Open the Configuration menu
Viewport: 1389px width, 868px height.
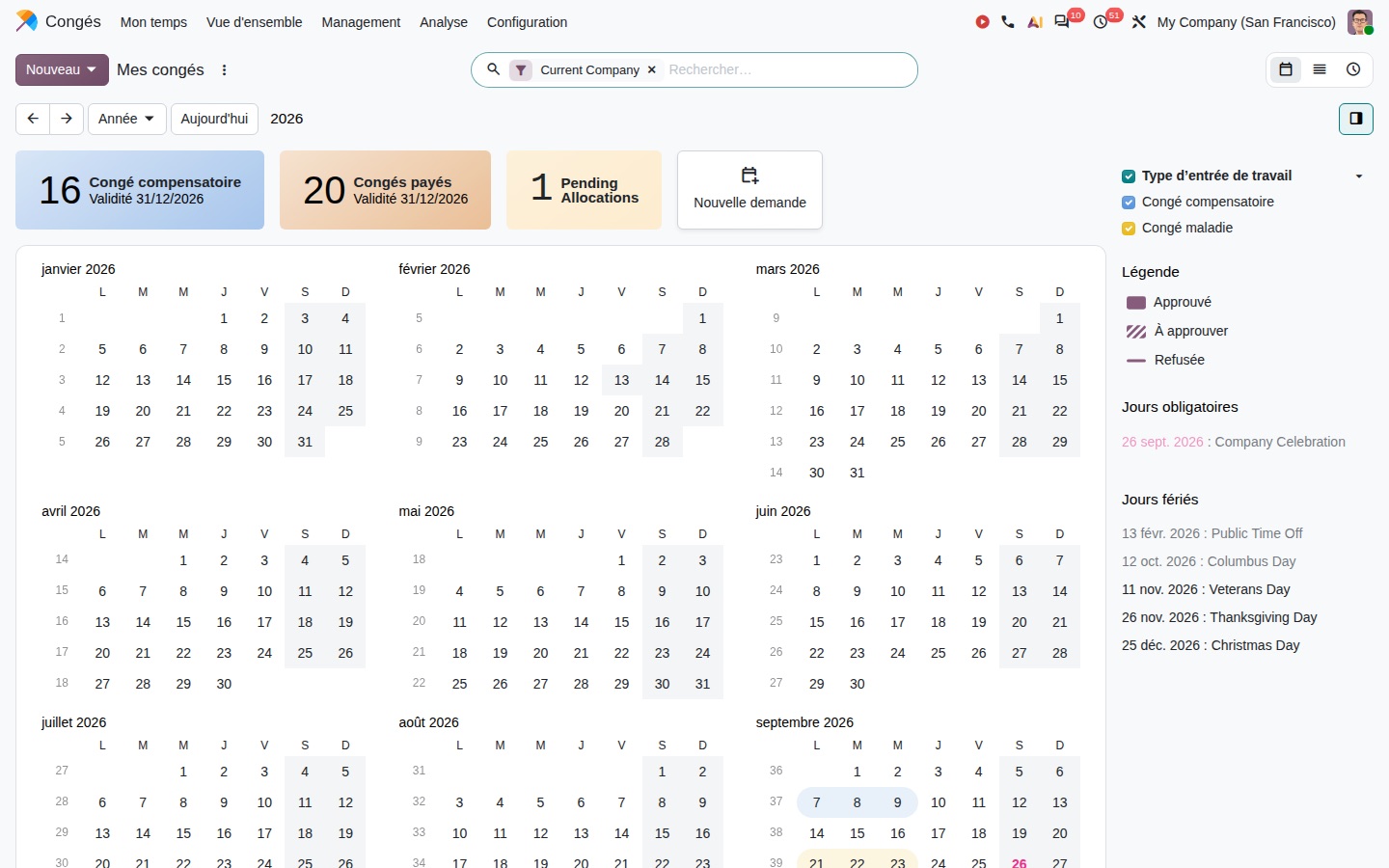click(527, 22)
